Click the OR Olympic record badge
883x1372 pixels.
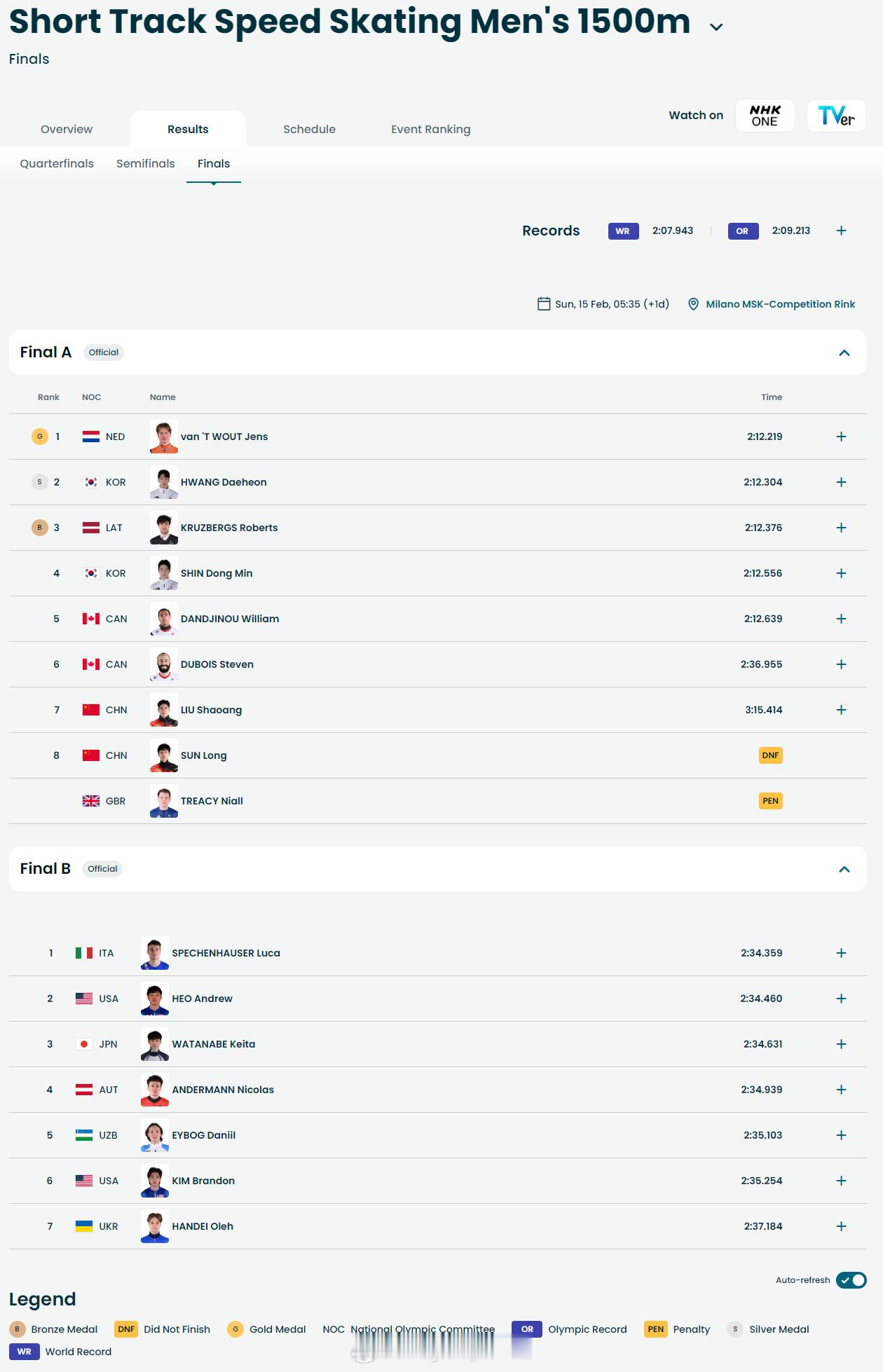tap(742, 231)
